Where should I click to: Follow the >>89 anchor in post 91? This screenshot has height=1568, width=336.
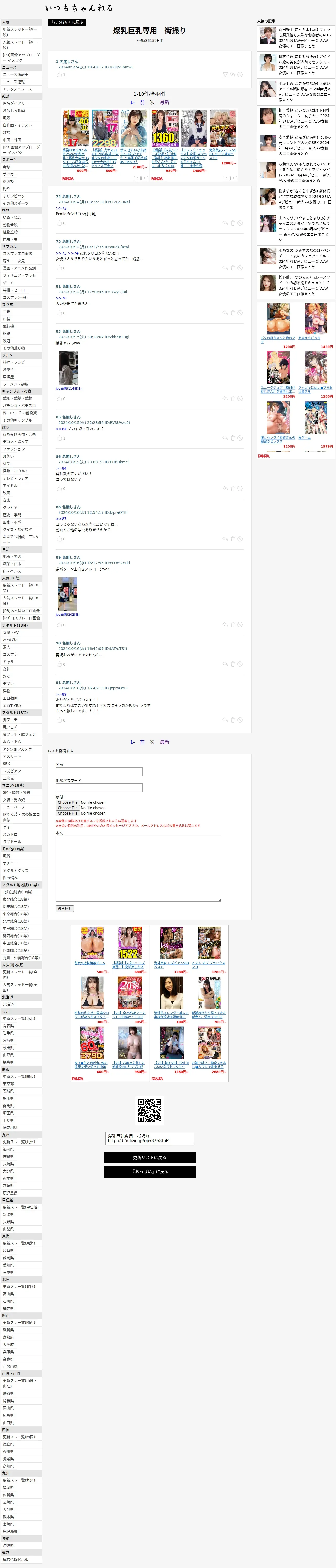tap(61, 695)
